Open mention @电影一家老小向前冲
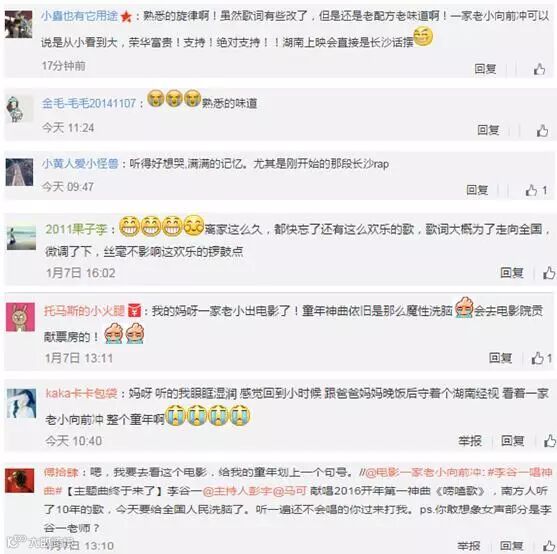The width and height of the screenshot is (557, 554). [423, 472]
